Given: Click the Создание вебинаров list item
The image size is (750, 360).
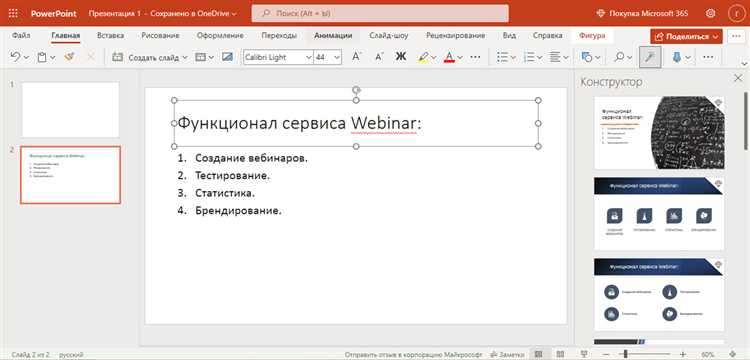Looking at the screenshot, I should tap(252, 158).
